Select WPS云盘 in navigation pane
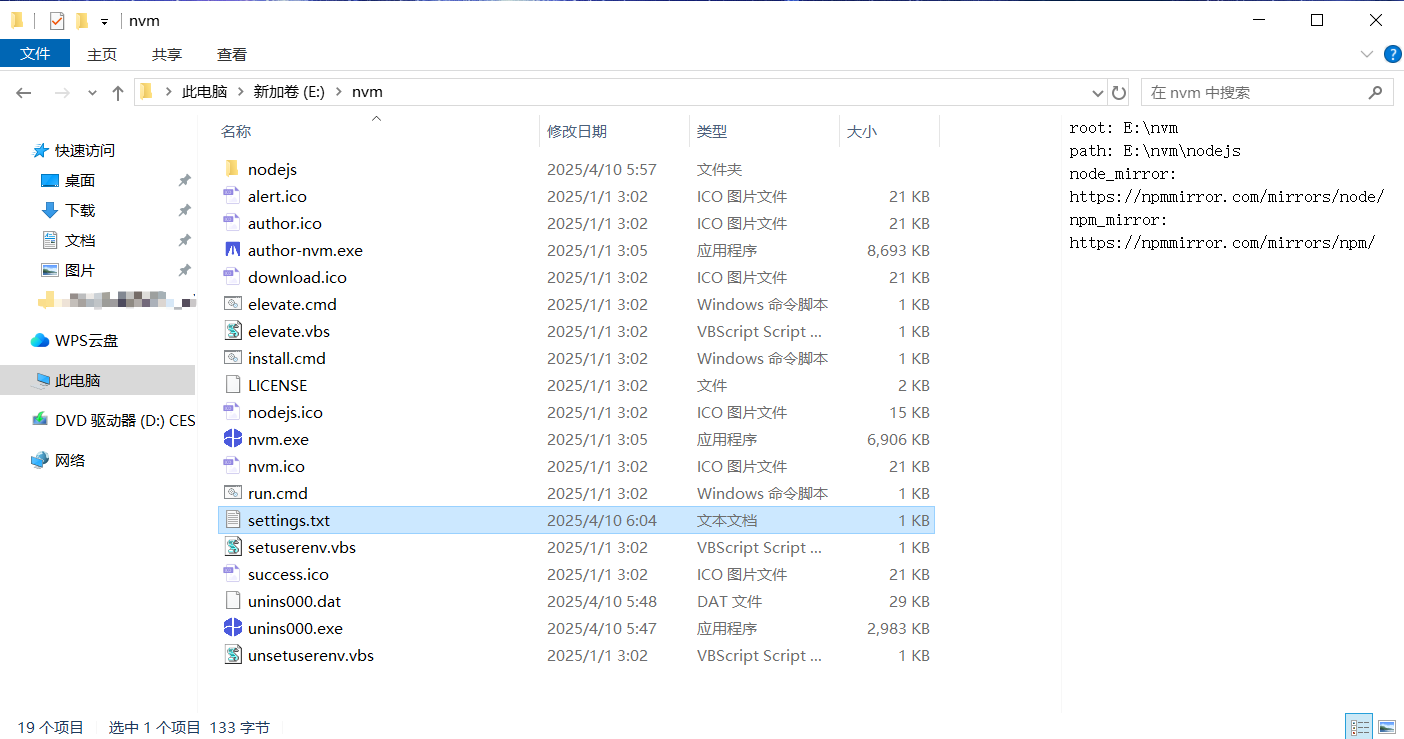 86,340
